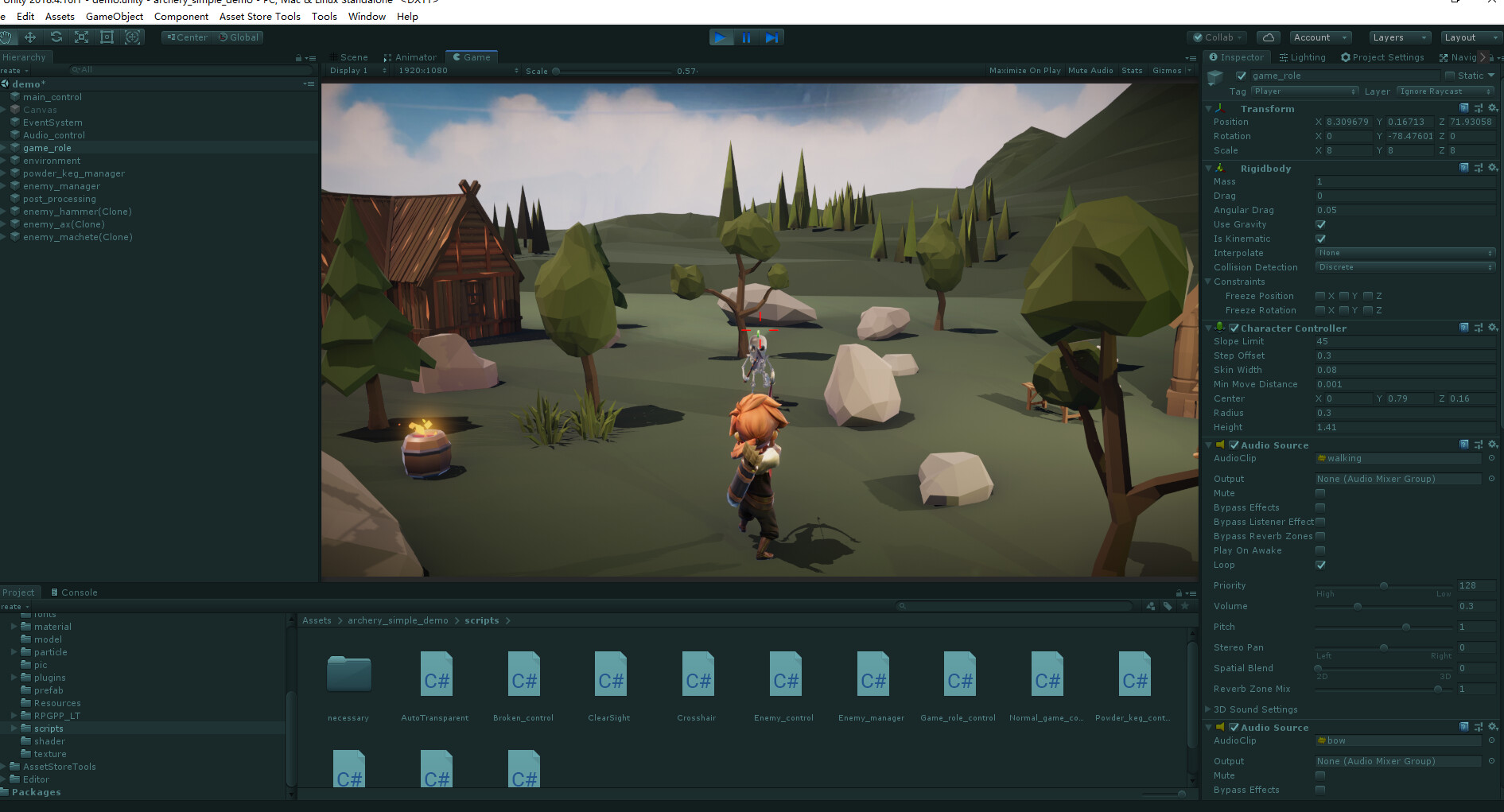Viewport: 1504px width, 812px height.
Task: Click the Stats button in Game view
Action: pos(1131,70)
